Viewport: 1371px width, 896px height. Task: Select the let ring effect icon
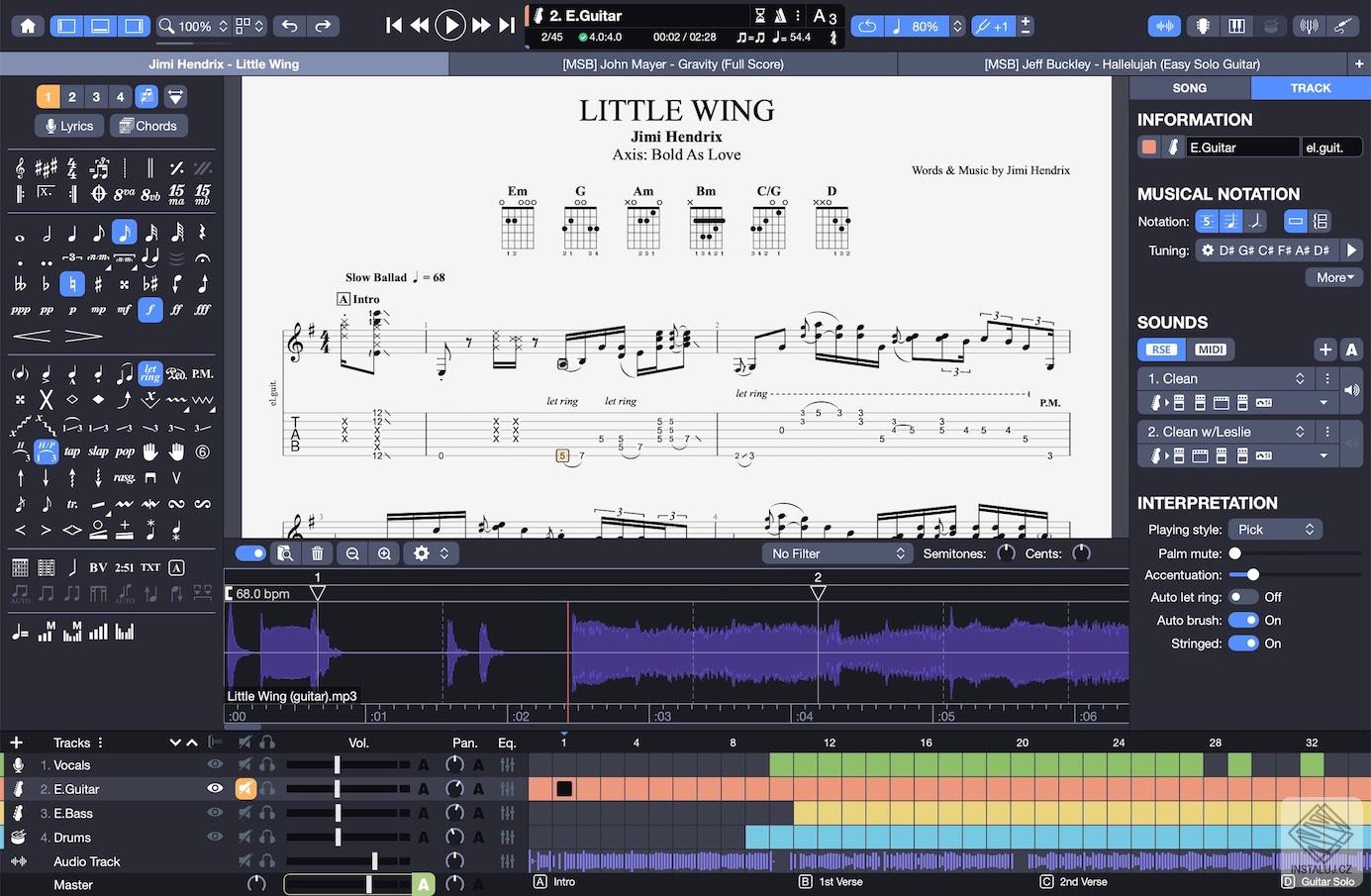(x=150, y=373)
